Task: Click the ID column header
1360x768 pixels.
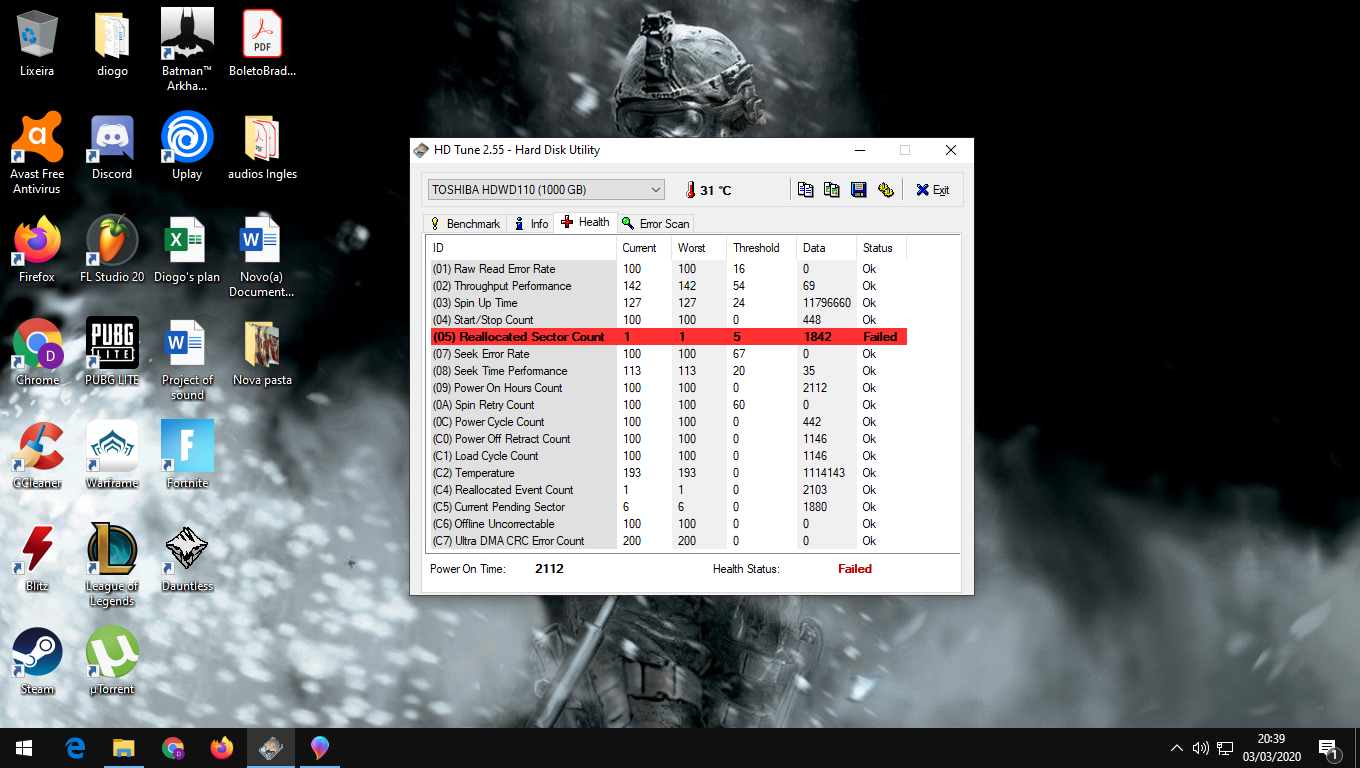Action: click(522, 248)
